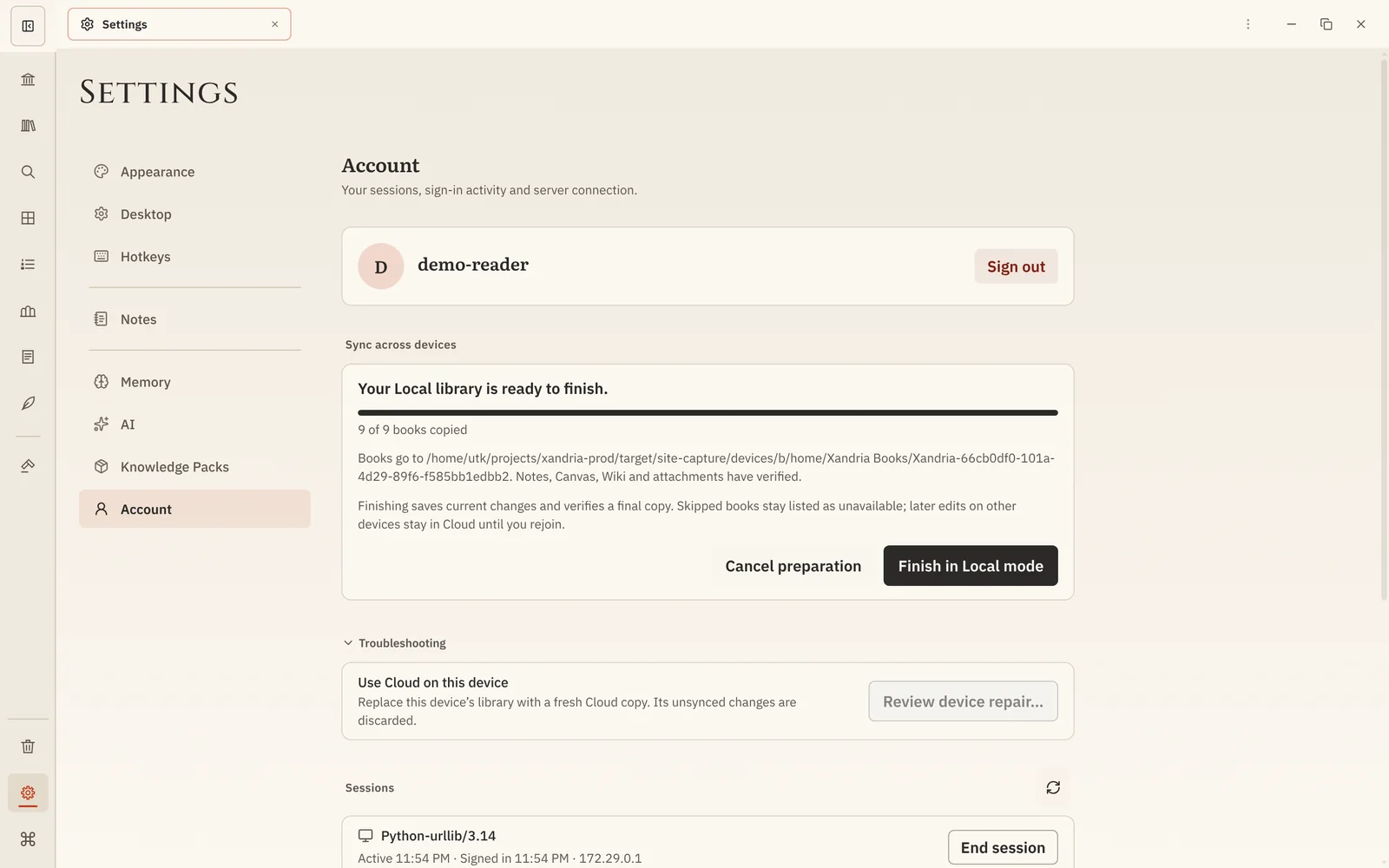Image resolution: width=1389 pixels, height=868 pixels.
Task: Collapse the Troubleshooting section
Action: [x=395, y=643]
